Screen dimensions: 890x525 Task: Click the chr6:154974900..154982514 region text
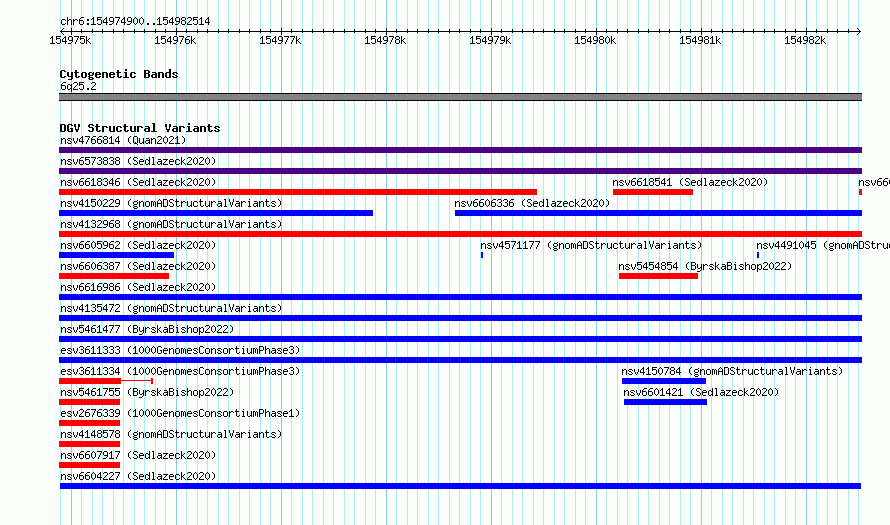(x=135, y=21)
